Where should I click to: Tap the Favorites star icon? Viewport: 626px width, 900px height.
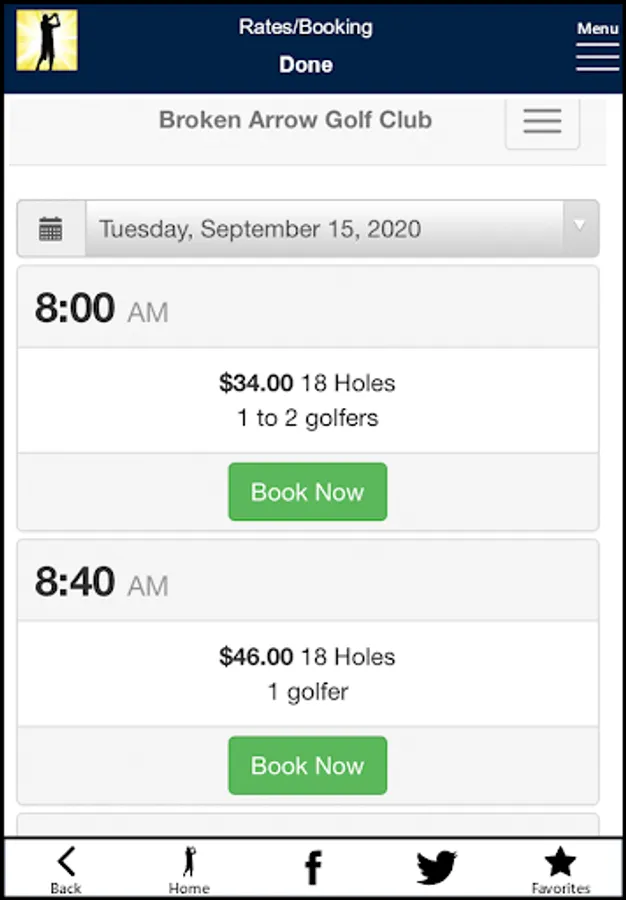560,868
